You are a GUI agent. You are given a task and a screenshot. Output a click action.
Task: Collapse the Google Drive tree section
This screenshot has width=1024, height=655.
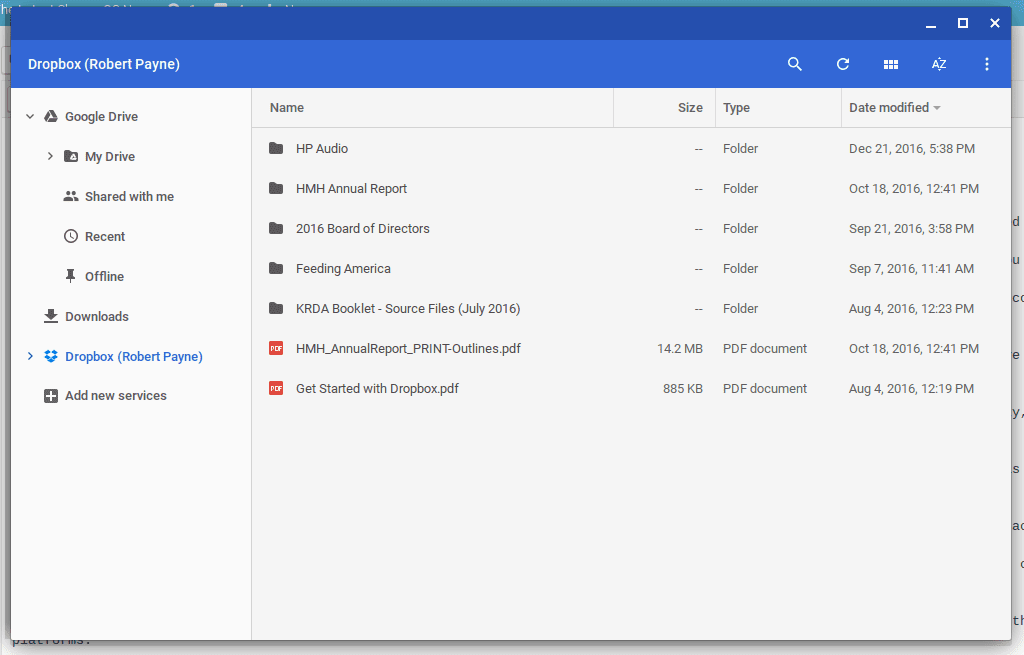[29, 116]
